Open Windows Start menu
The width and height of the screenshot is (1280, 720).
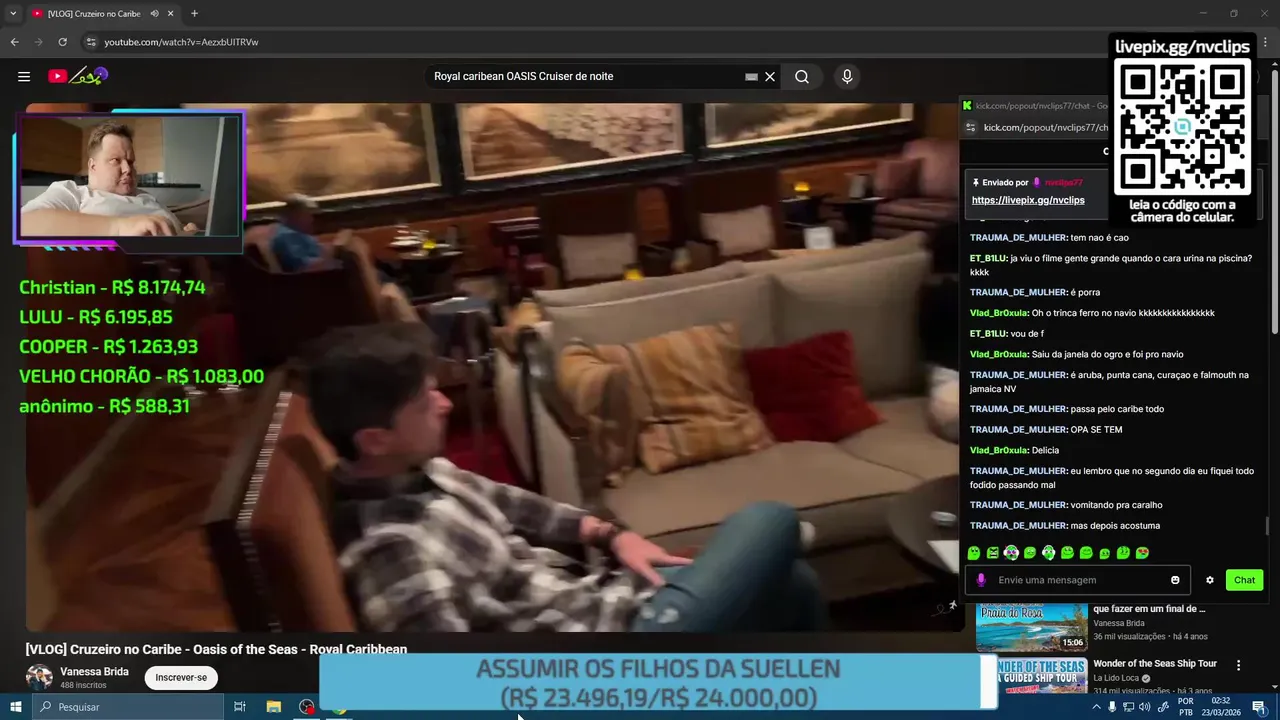coord(15,707)
